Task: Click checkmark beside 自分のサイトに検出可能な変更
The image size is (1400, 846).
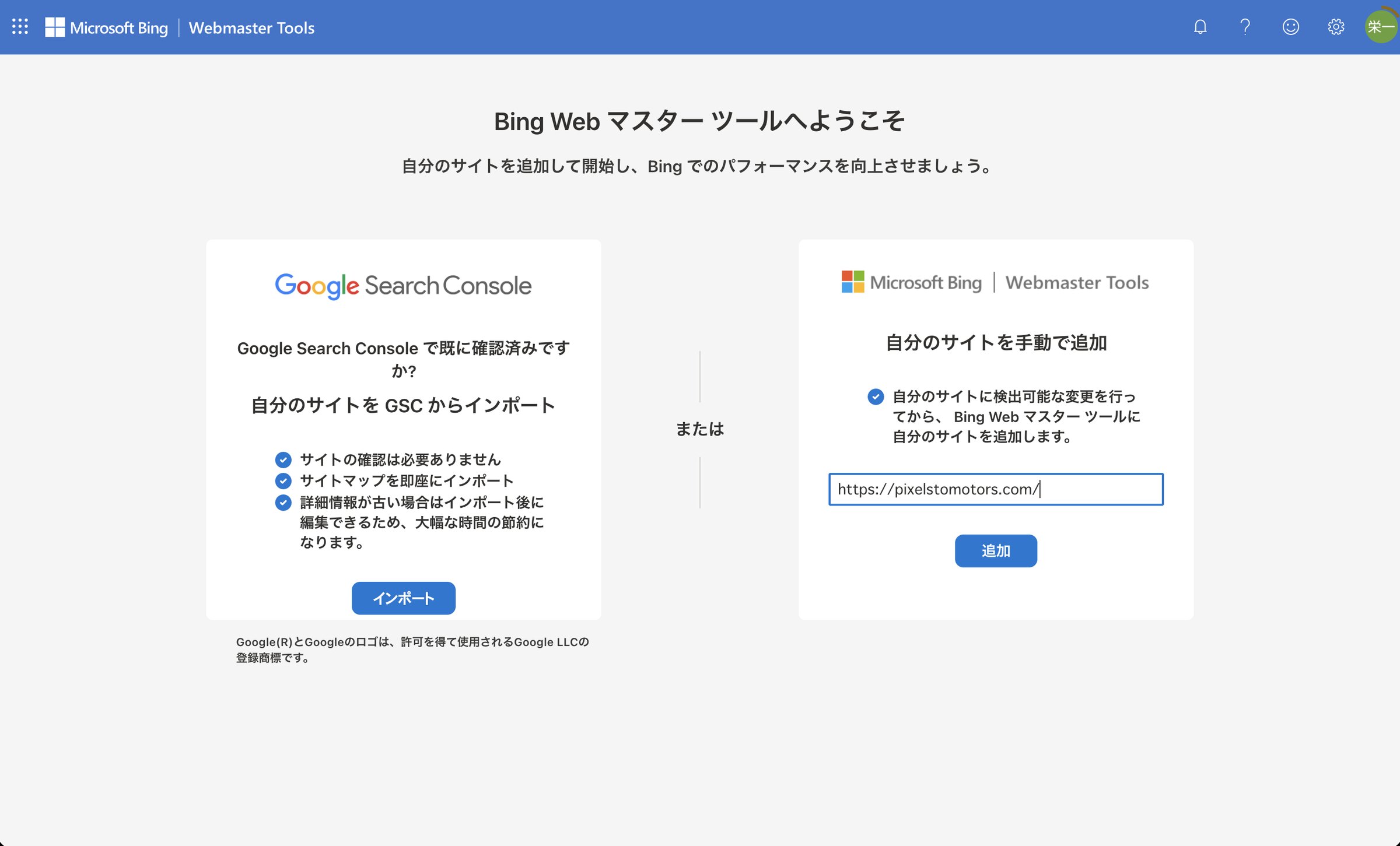Action: [x=876, y=397]
